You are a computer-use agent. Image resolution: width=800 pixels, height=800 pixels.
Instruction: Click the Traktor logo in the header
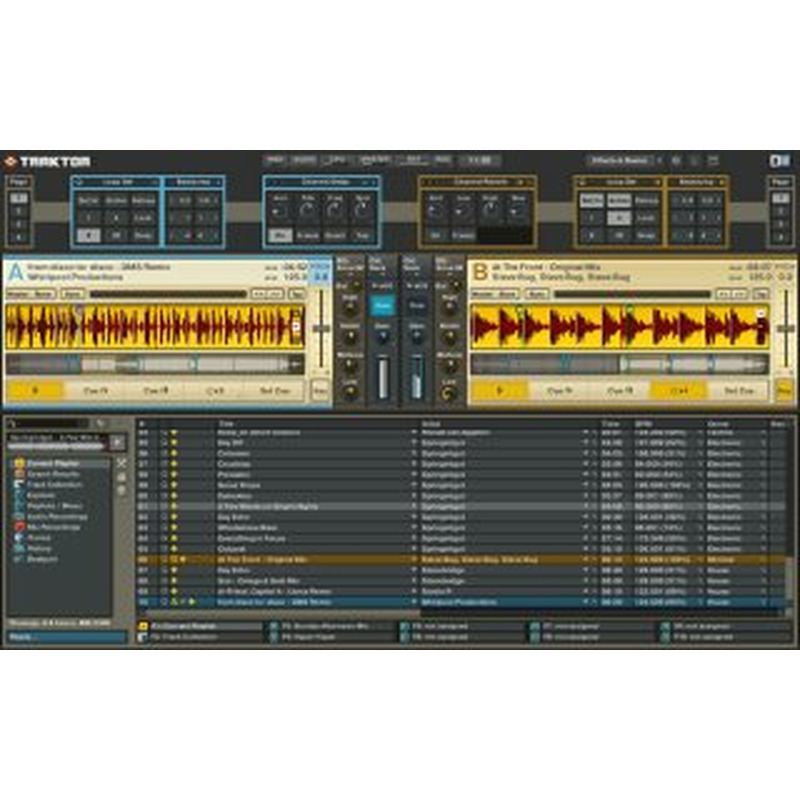(47, 162)
